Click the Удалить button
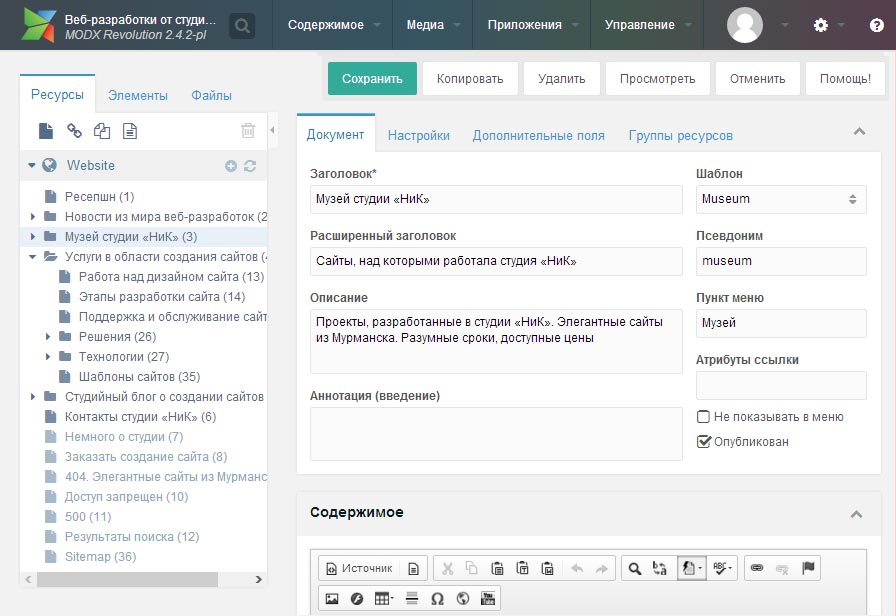The height and width of the screenshot is (616, 896). (562, 79)
